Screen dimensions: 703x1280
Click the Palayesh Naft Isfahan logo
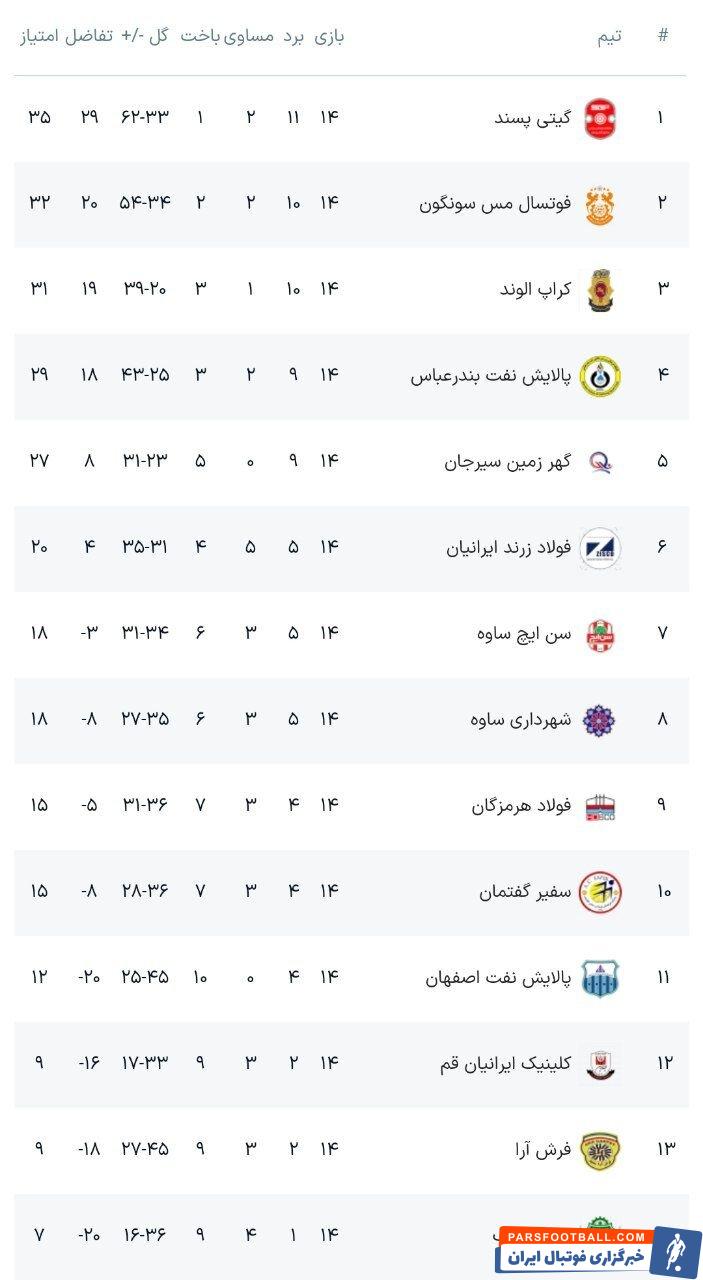(599, 978)
